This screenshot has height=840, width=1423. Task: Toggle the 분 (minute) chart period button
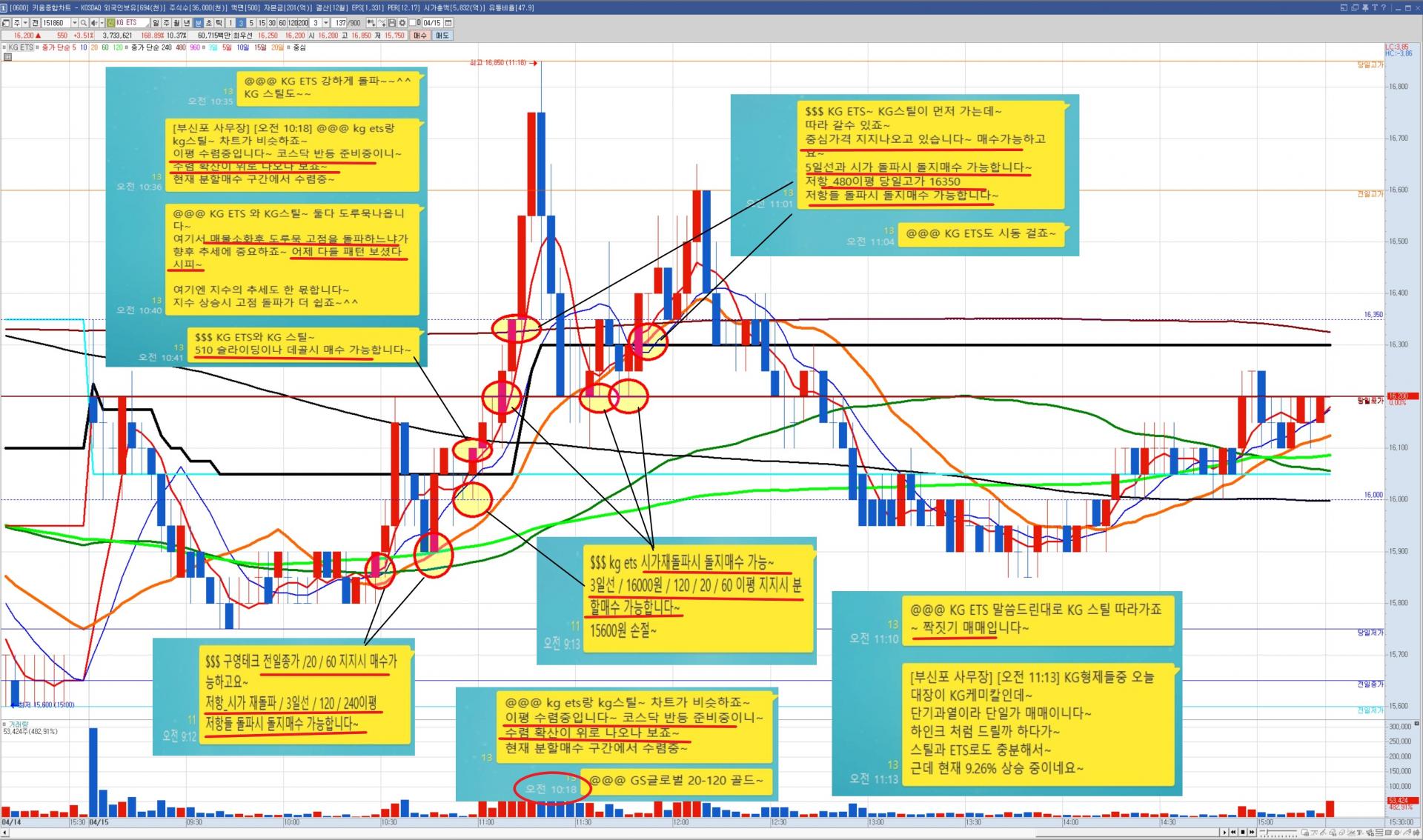click(x=198, y=23)
